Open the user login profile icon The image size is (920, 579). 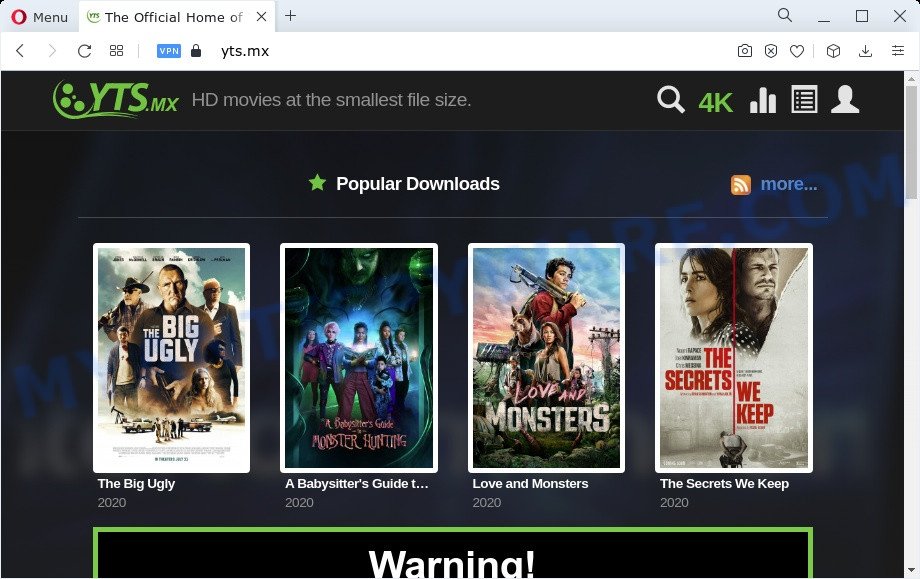tap(845, 99)
